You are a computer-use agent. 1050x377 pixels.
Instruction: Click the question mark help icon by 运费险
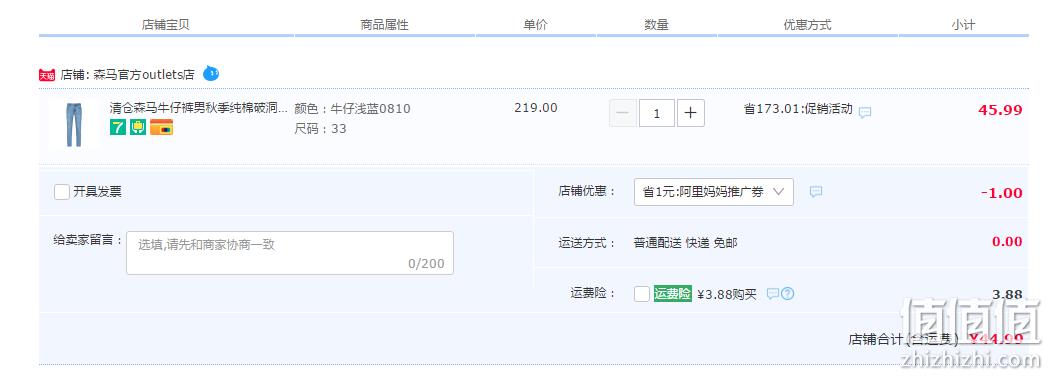click(x=788, y=293)
